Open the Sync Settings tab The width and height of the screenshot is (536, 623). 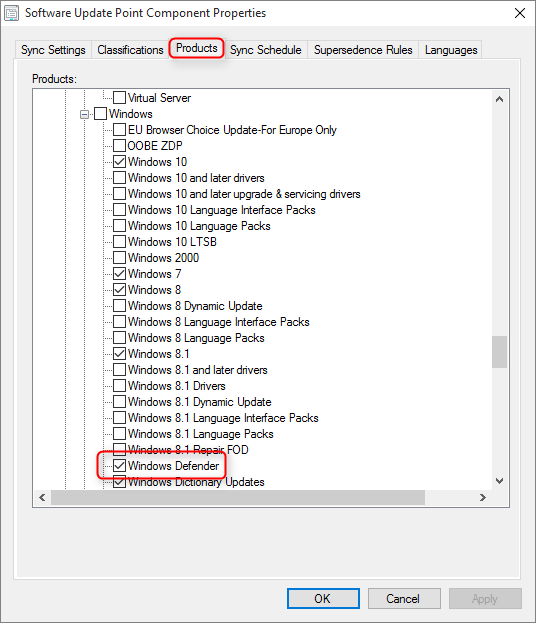point(53,50)
